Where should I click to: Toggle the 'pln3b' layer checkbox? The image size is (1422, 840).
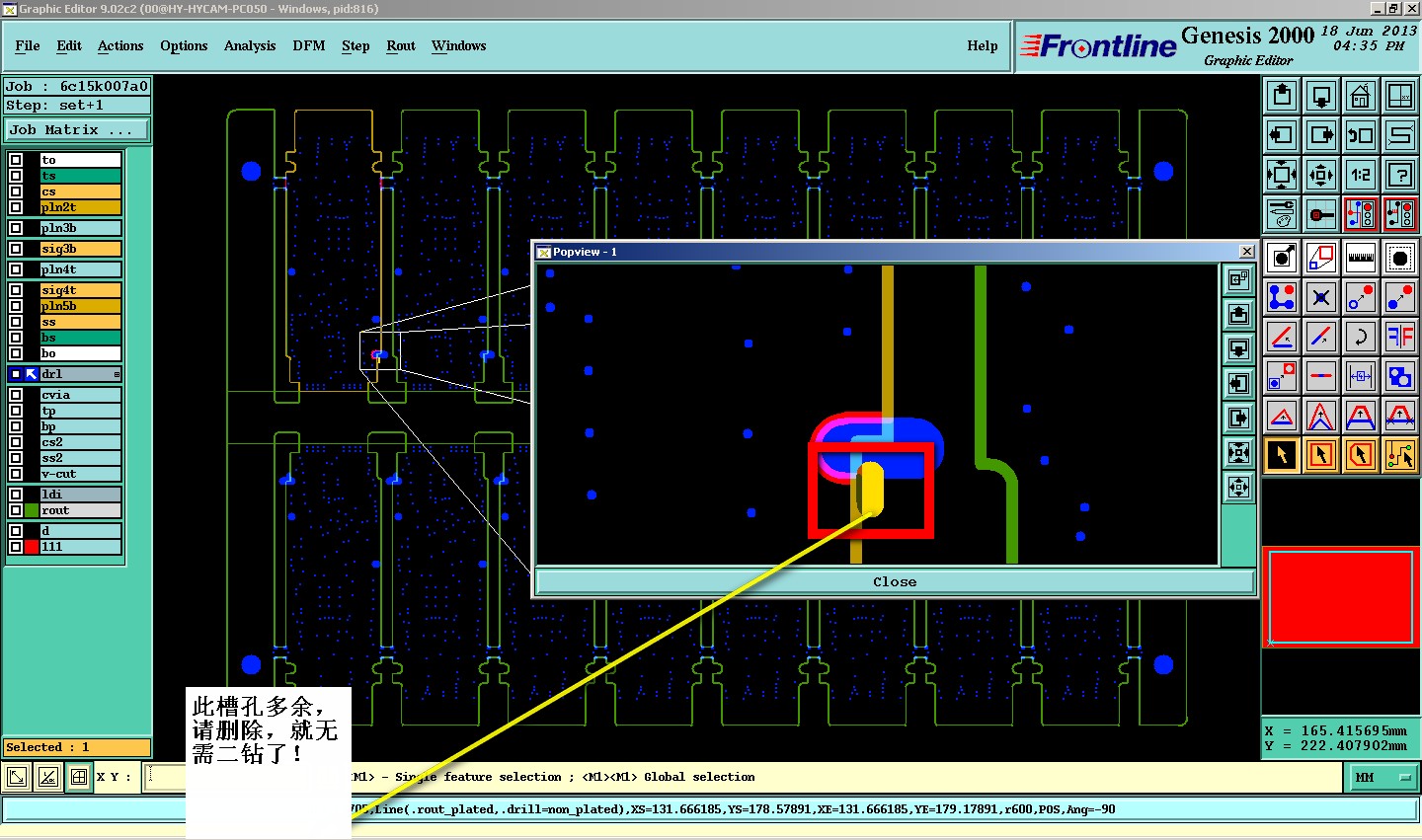coord(16,228)
